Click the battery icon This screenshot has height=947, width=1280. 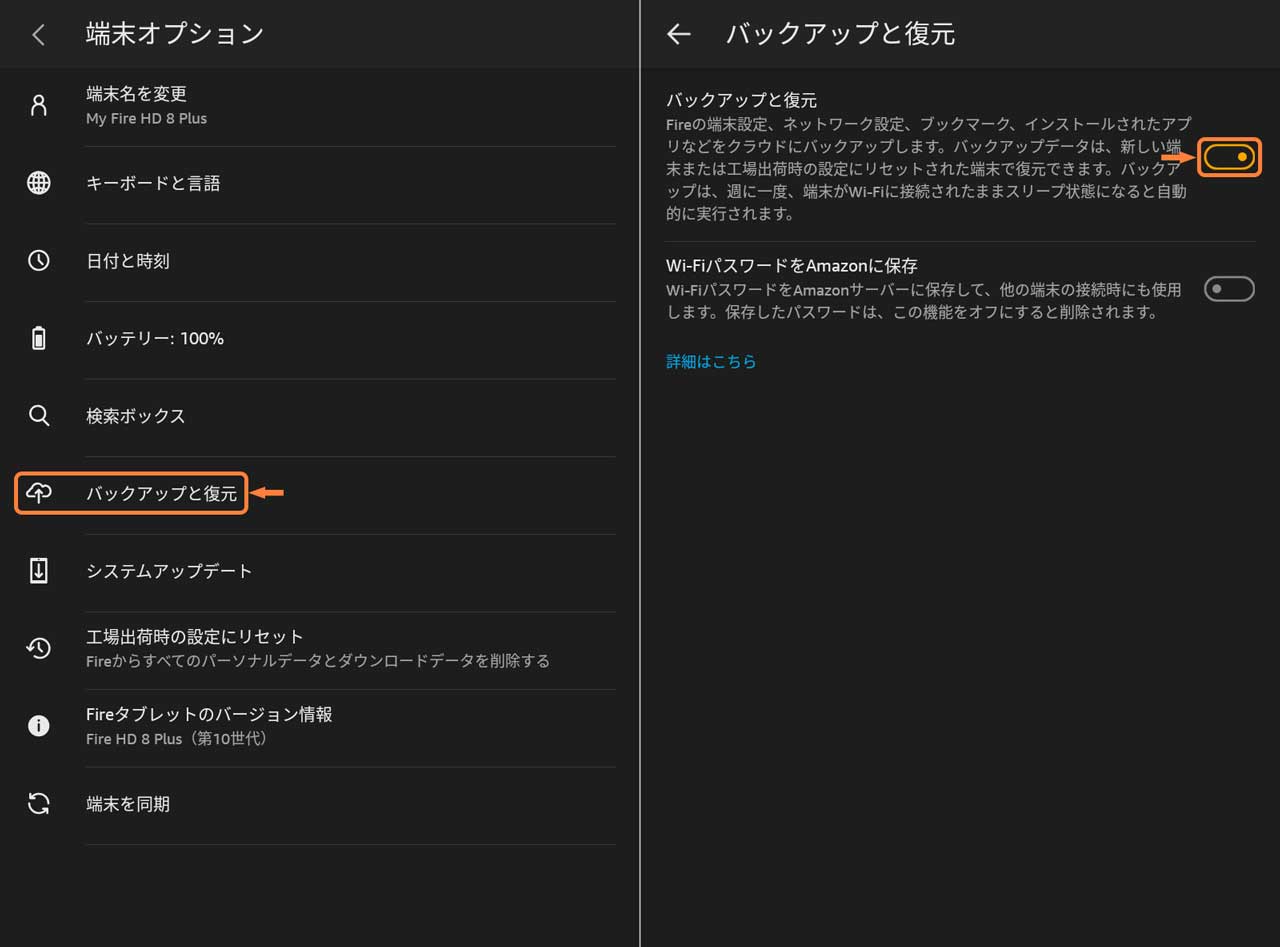click(38, 338)
